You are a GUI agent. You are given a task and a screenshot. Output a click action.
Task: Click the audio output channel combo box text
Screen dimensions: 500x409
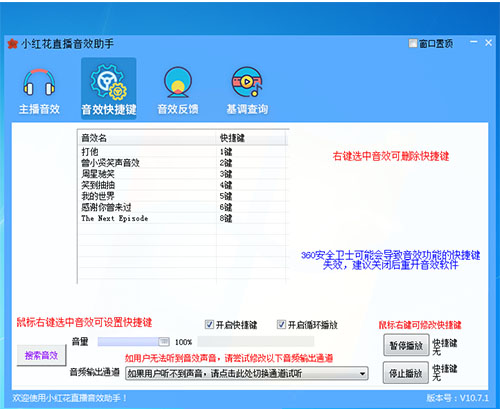(x=215, y=374)
